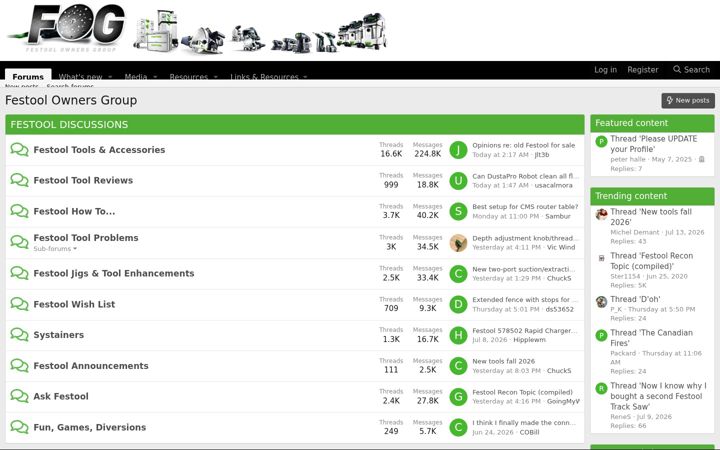This screenshot has height=450, width=720.
Task: Open P_K's avatar beside D'oh thread
Action: (x=601, y=302)
